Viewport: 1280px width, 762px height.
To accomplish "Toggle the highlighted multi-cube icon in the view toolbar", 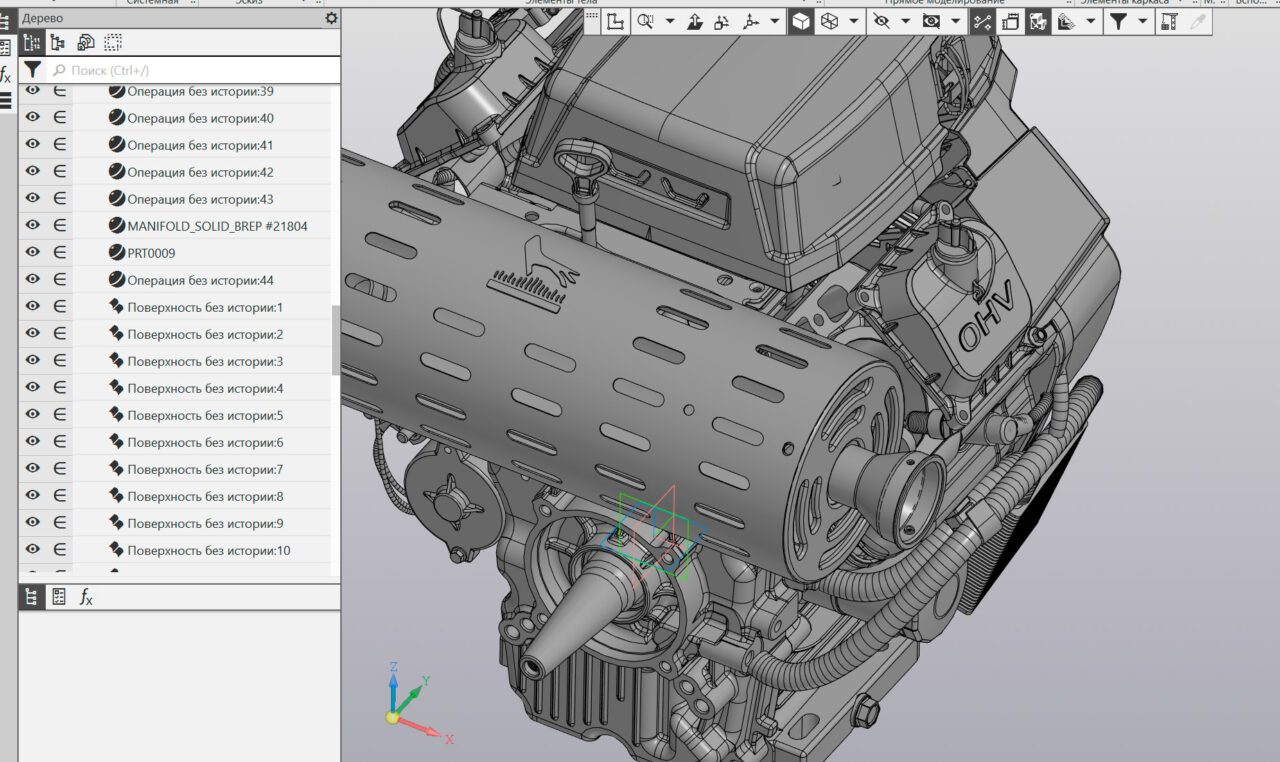I will [1038, 21].
